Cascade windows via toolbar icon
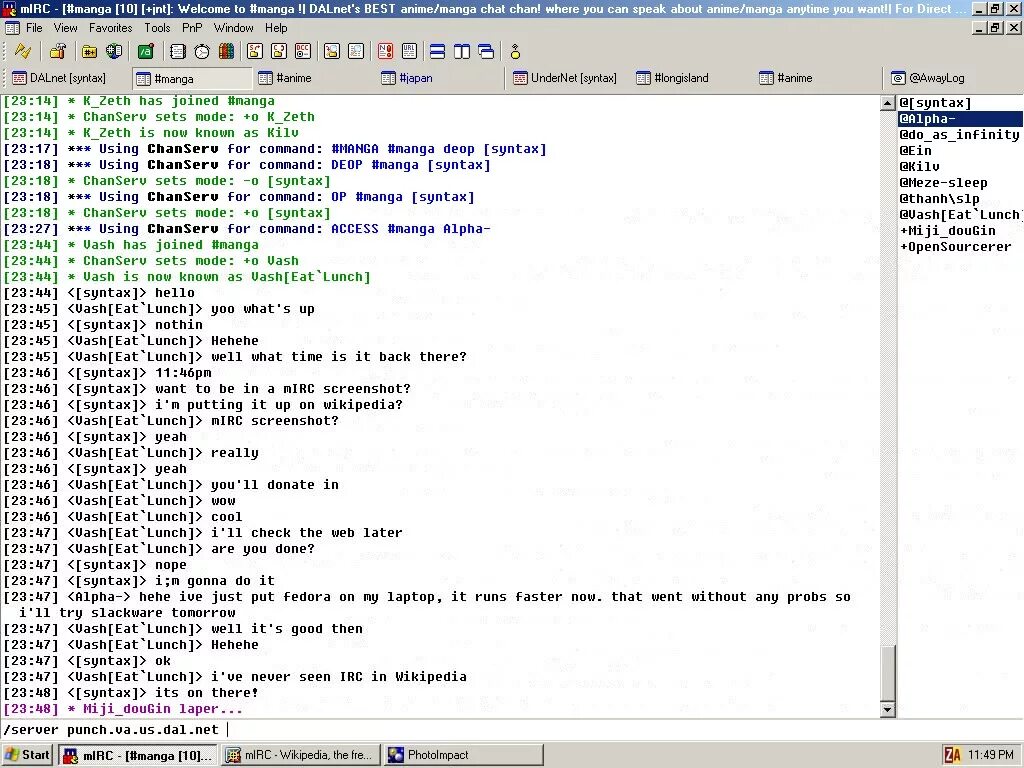 tap(486, 51)
